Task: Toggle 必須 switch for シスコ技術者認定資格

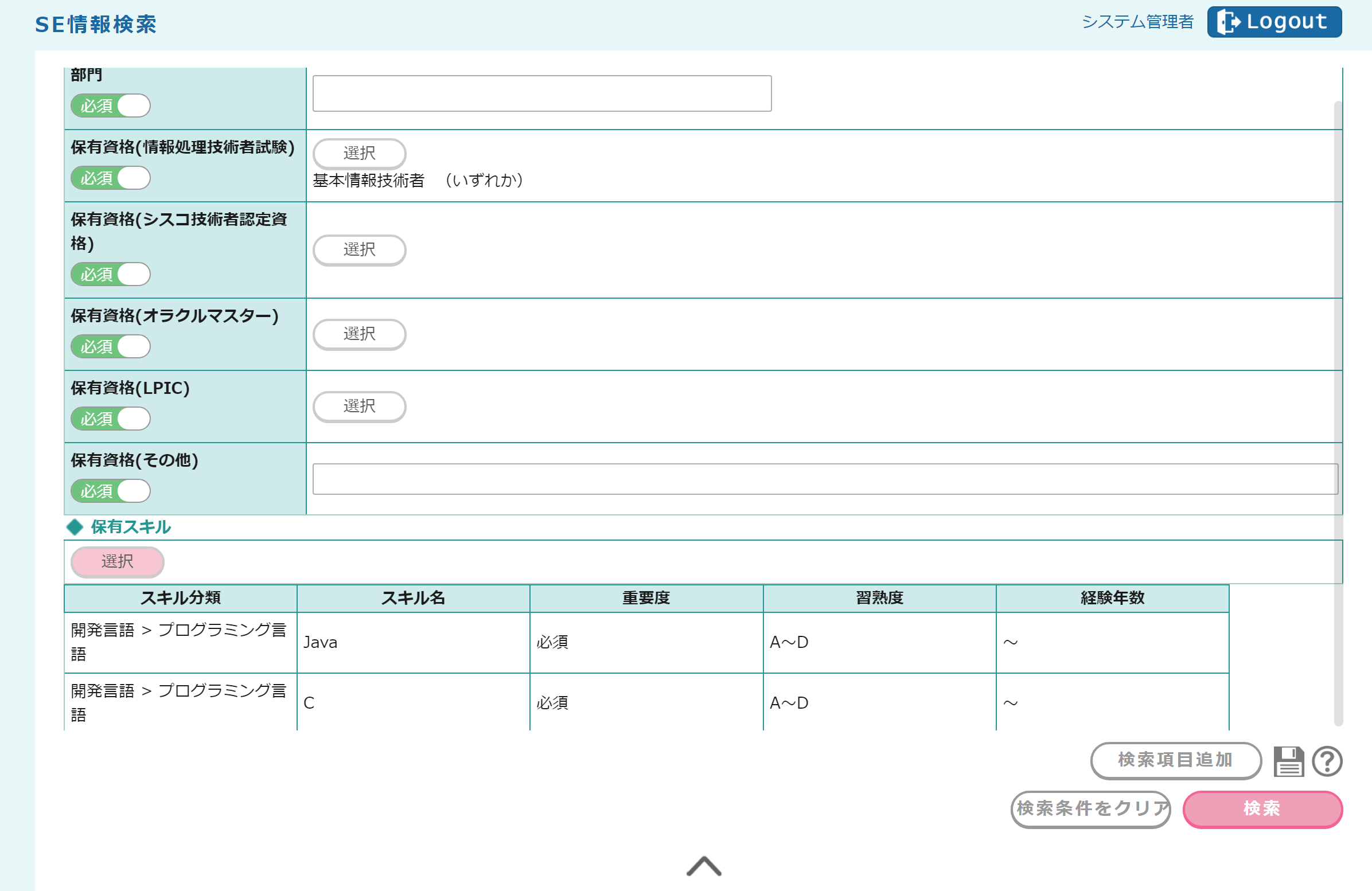Action: click(x=111, y=274)
